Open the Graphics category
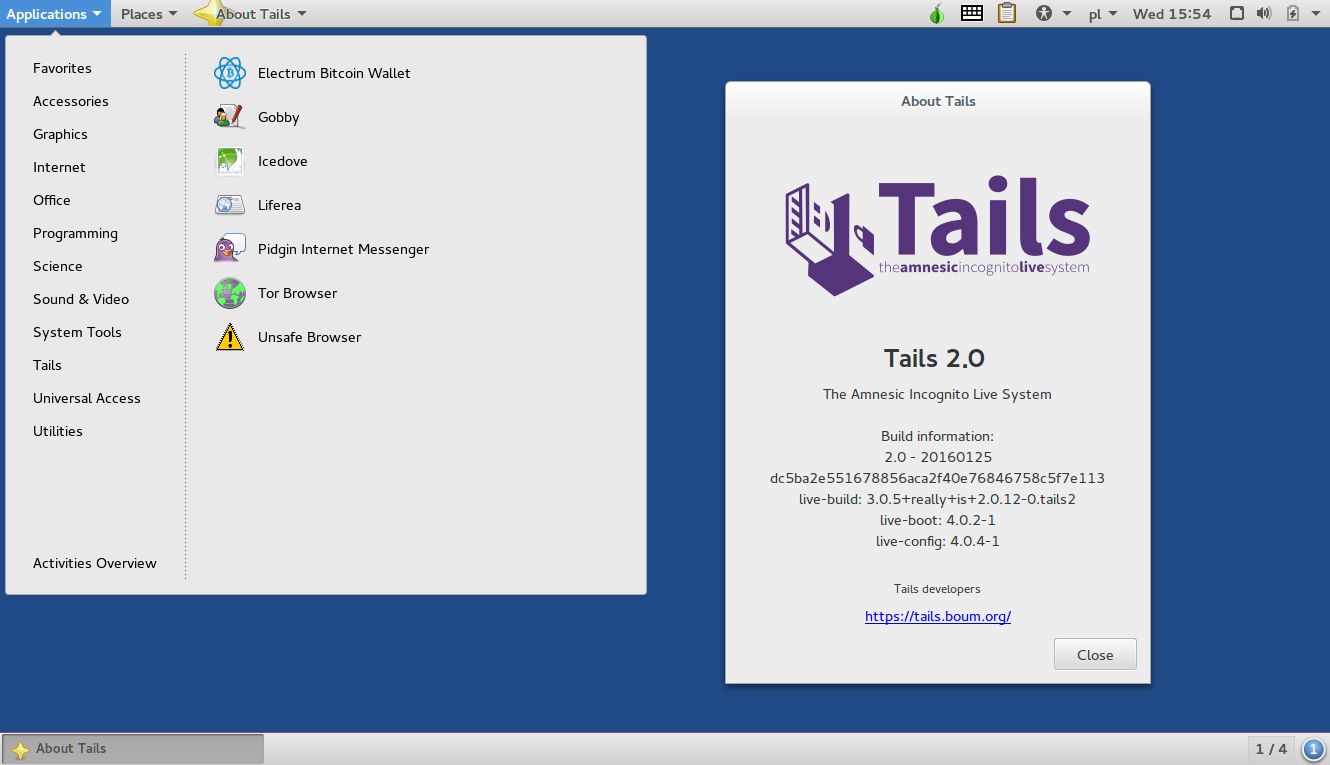The image size is (1330, 765). click(60, 134)
